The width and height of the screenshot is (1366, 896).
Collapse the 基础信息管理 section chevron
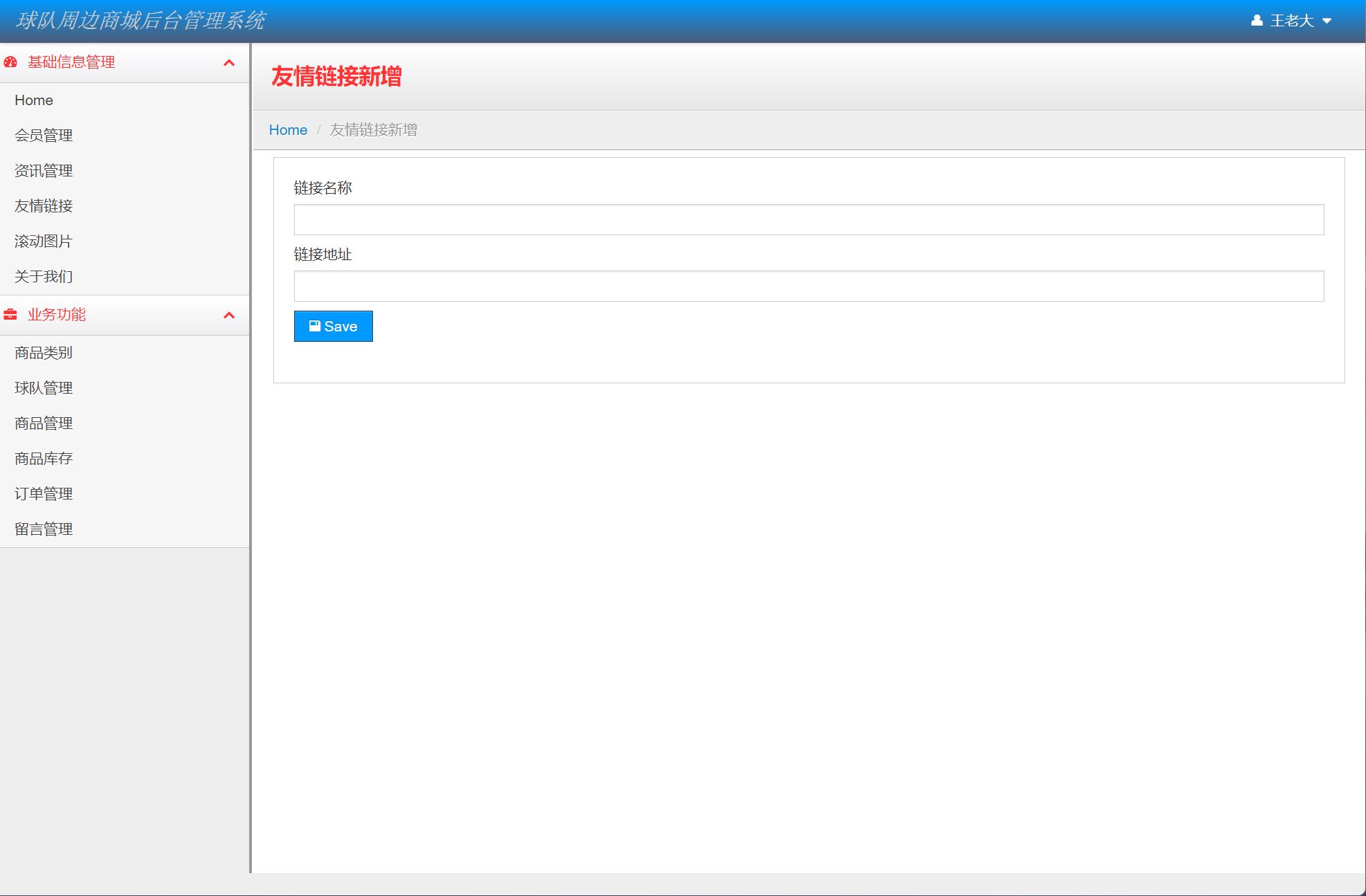[x=229, y=63]
